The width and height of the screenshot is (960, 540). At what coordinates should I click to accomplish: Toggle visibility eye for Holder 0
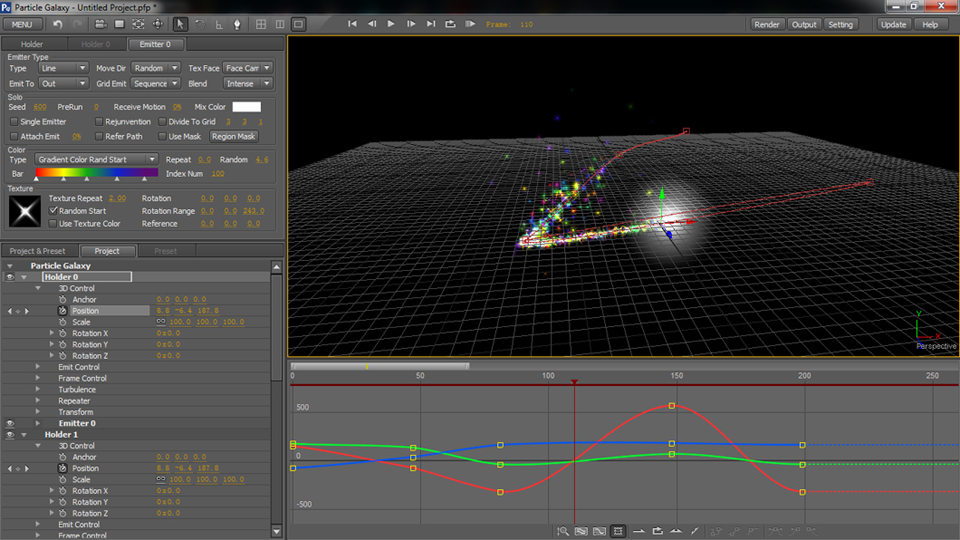(x=10, y=277)
